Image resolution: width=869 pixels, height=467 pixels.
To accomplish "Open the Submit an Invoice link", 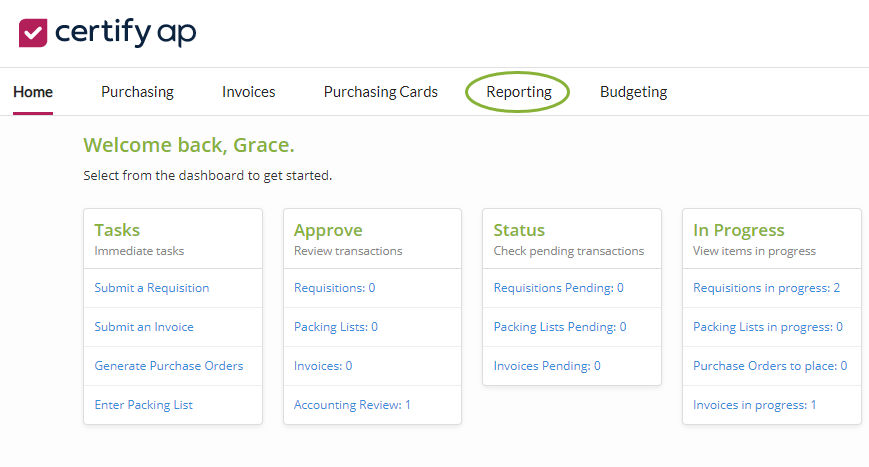I will 144,327.
